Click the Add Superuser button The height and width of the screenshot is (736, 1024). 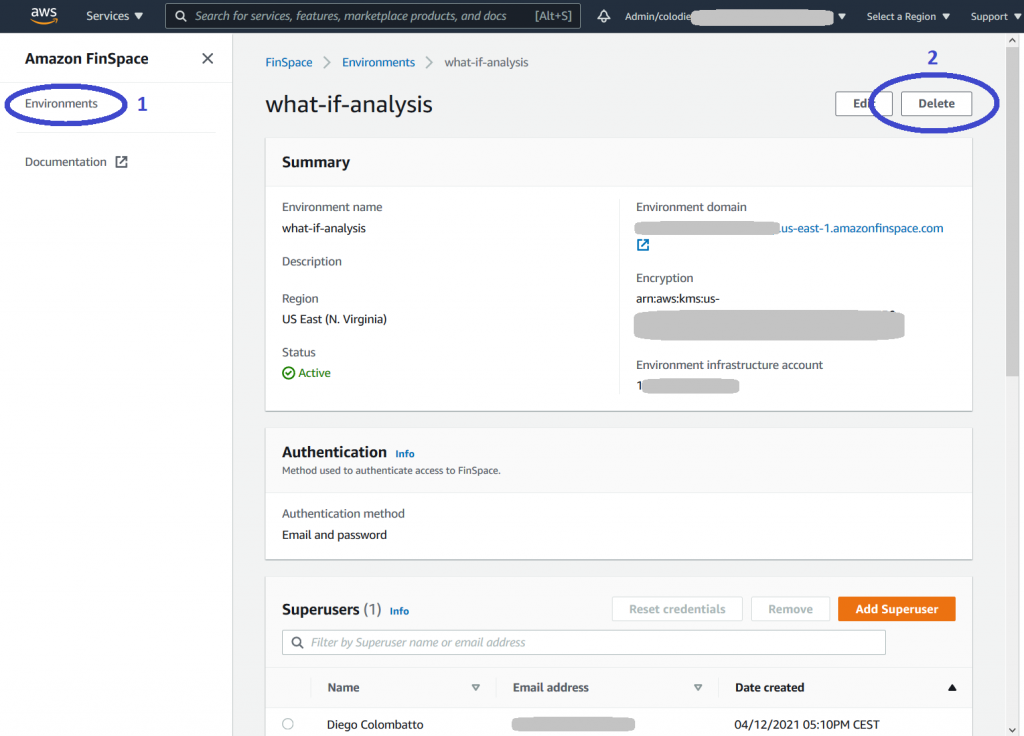point(896,608)
